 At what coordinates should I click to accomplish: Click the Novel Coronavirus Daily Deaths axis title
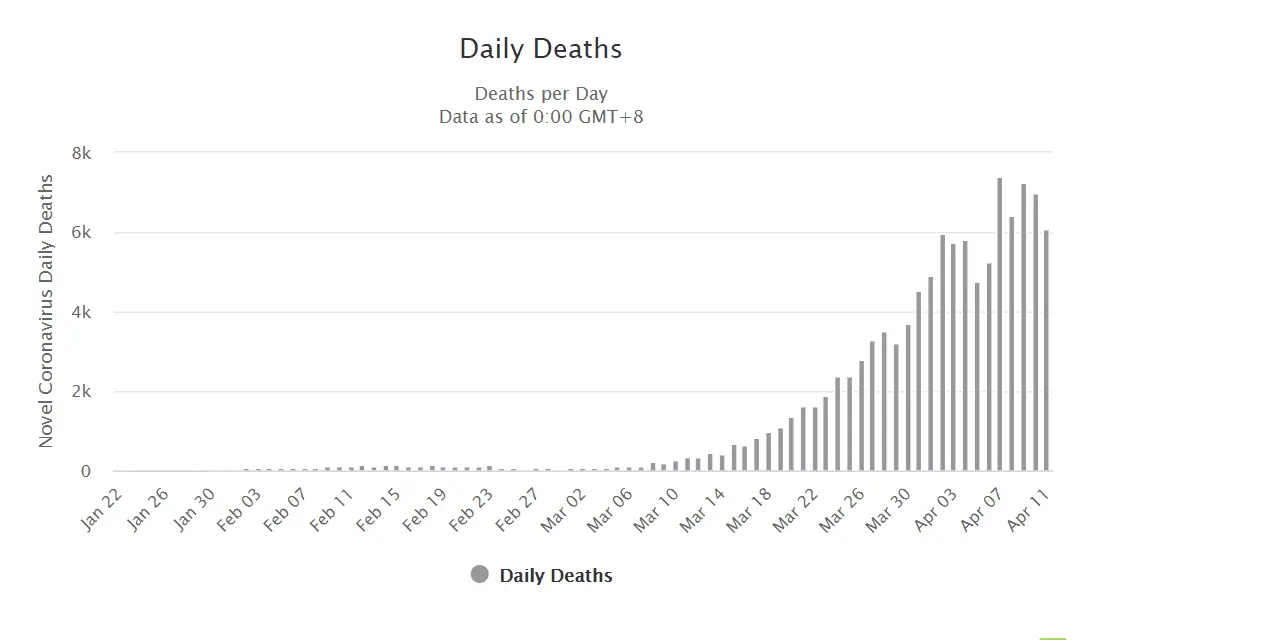pos(46,311)
